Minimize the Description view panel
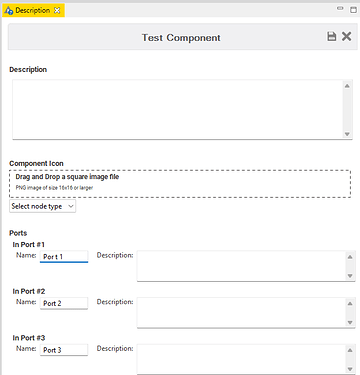Image resolution: width=360 pixels, height=375 pixels. [x=340, y=9]
